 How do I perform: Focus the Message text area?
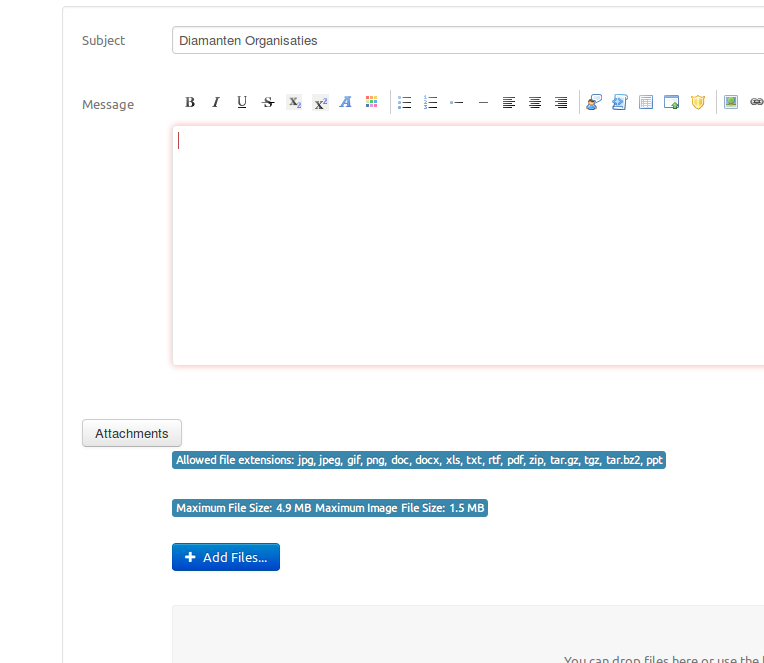pos(468,246)
